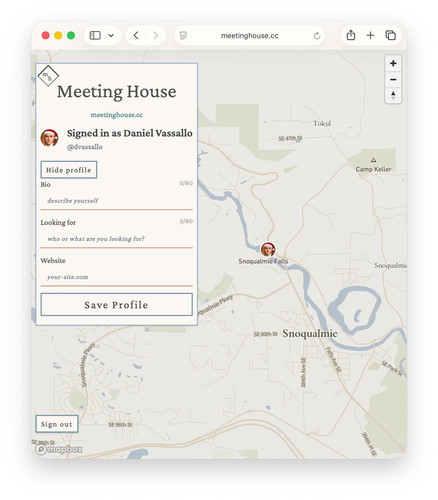Go back with the back arrow
The image size is (438, 500).
click(136, 35)
